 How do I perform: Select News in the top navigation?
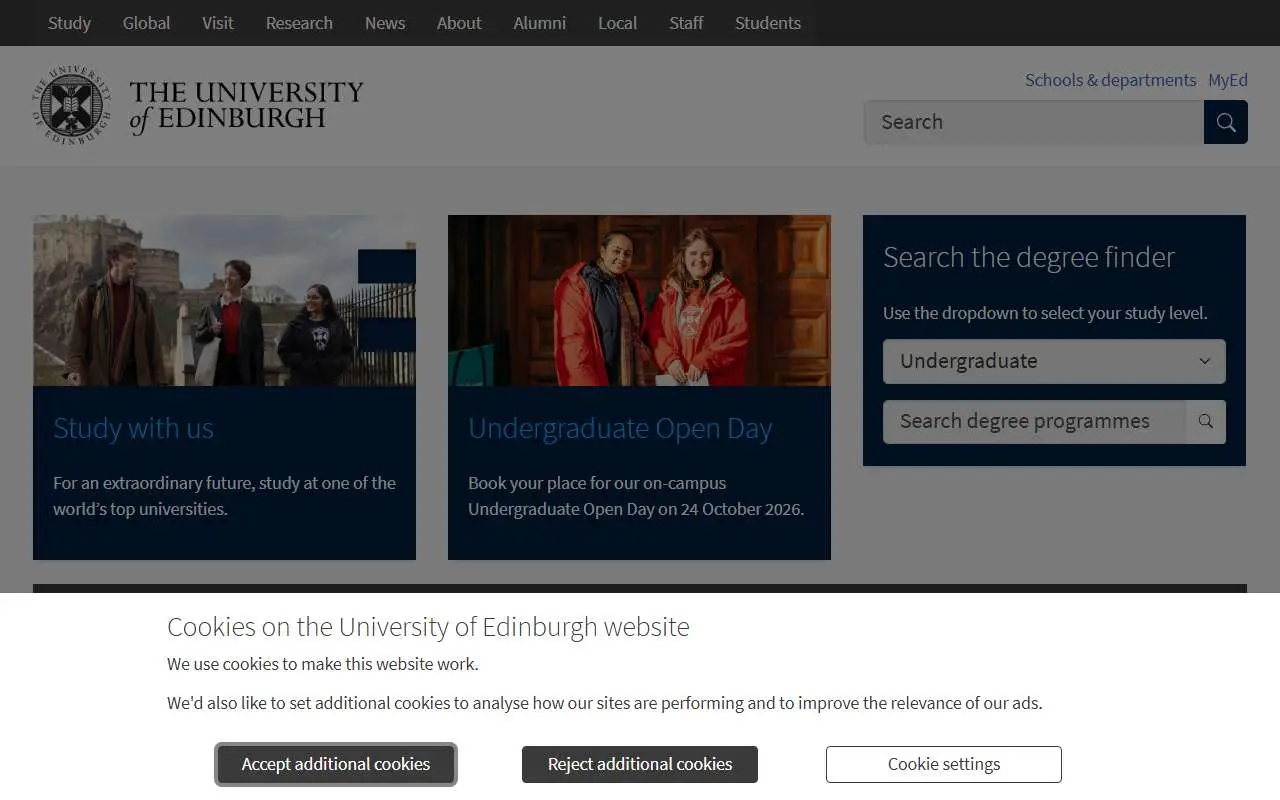[385, 23]
